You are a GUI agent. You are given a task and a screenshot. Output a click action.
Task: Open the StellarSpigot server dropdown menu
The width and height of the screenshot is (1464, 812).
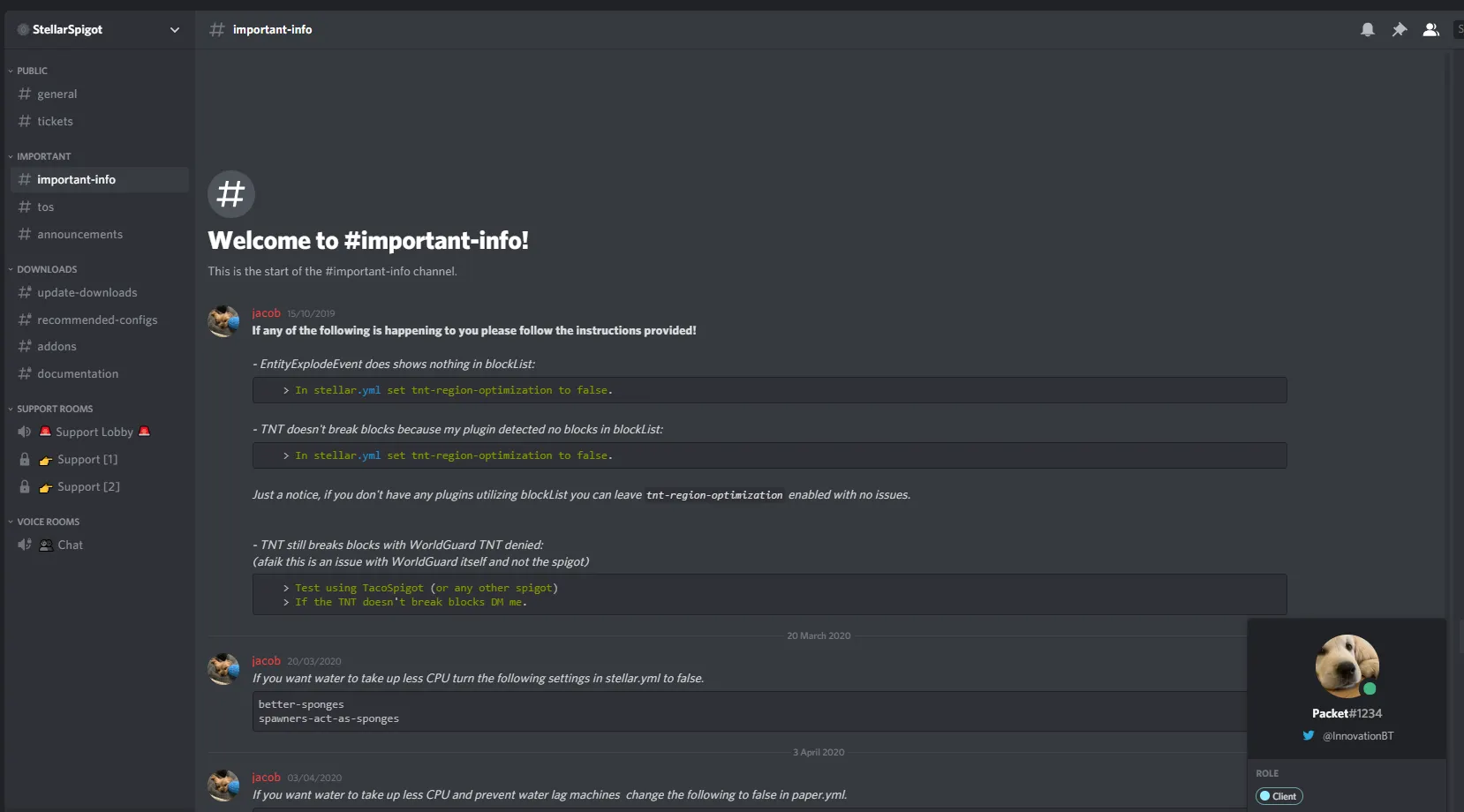point(174,30)
